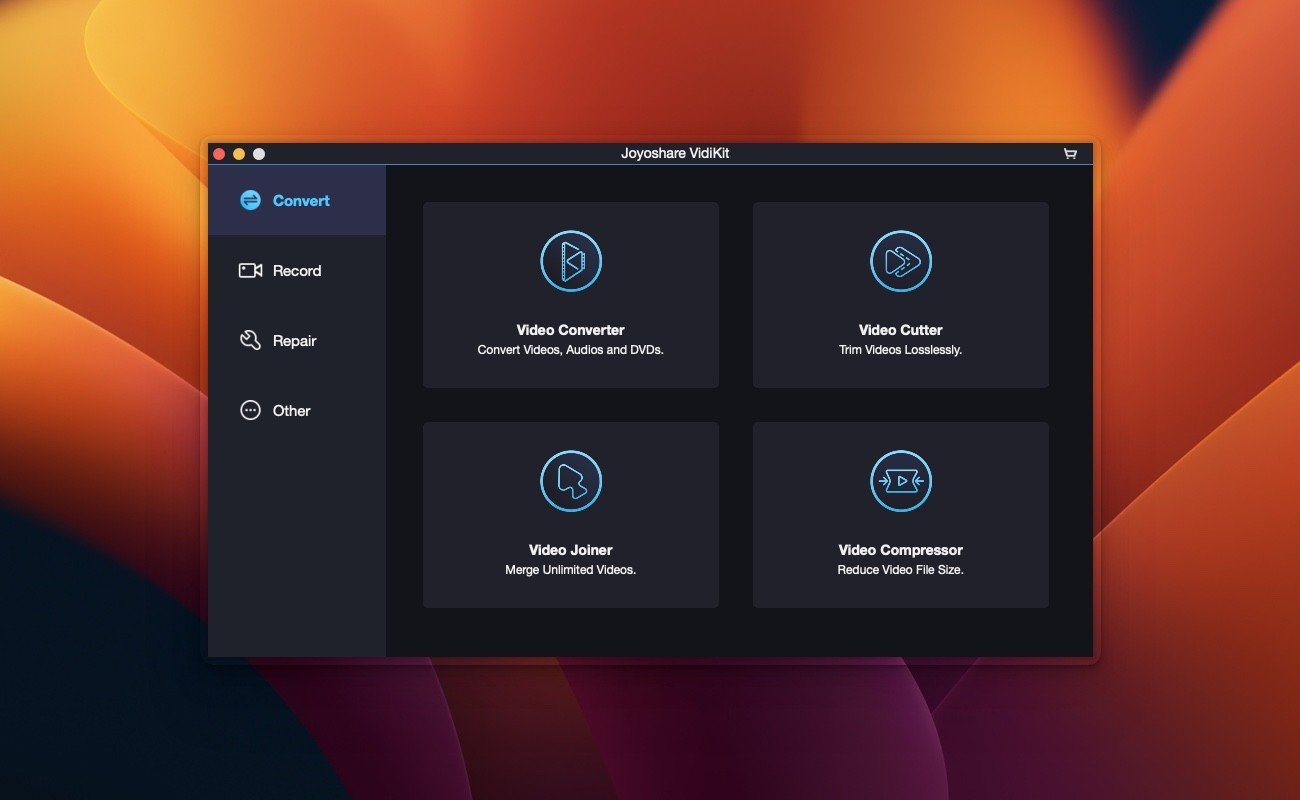Select the Video Joiner circular icon
The width and height of the screenshot is (1300, 800).
(571, 481)
